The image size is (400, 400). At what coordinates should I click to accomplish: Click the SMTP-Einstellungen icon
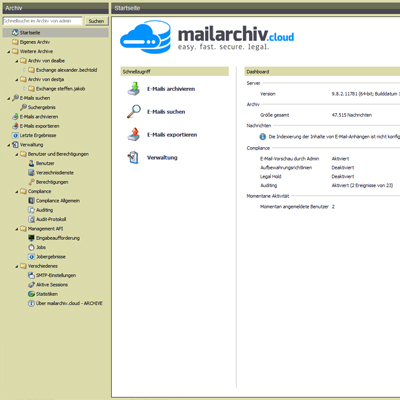click(31, 275)
